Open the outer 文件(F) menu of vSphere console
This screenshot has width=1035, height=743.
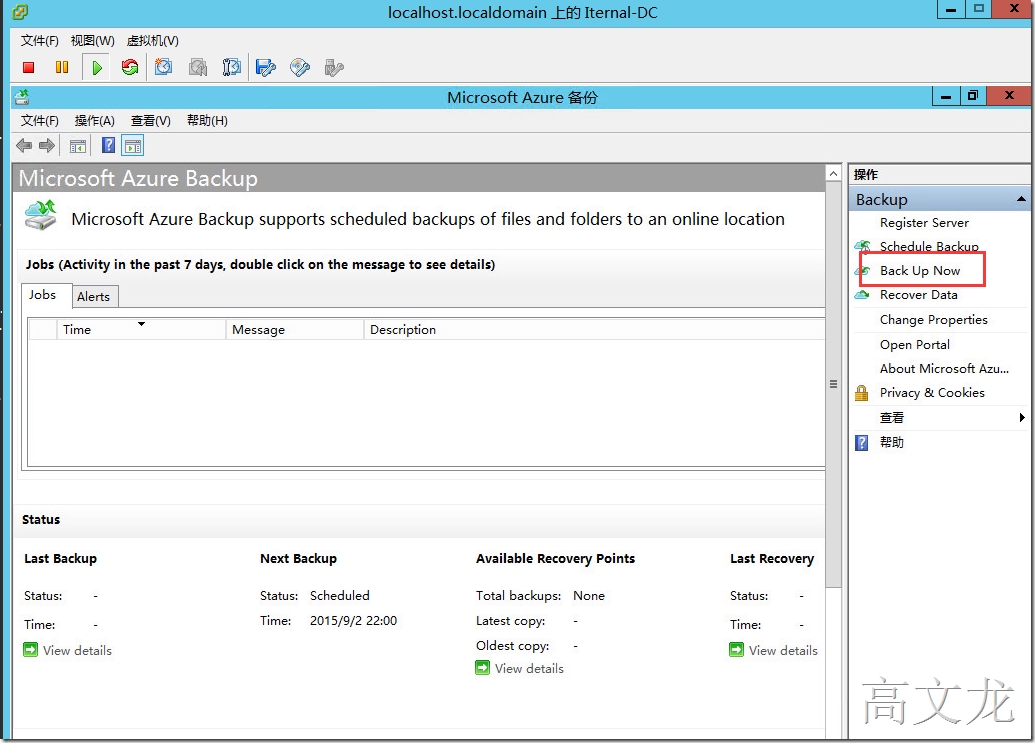click(40, 41)
